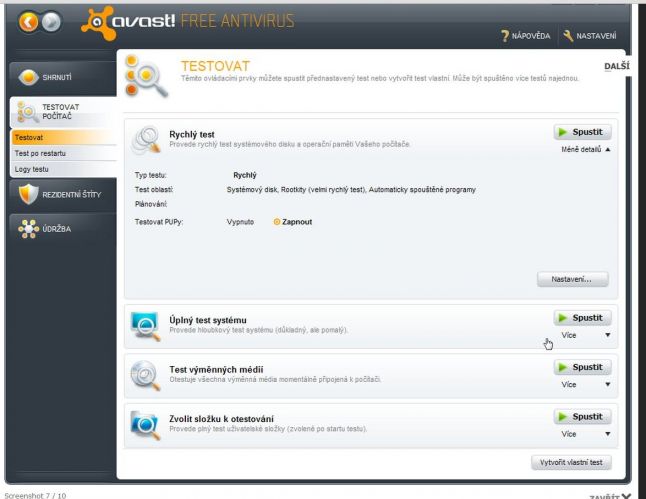Run Test výměnných médií with Spustit

582,368
